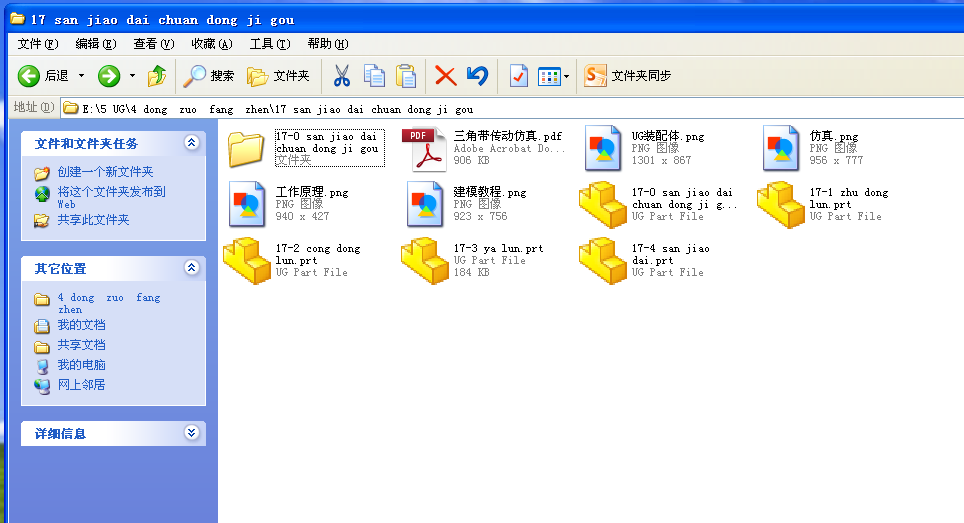Screen dimensions: 964x523
Task: Open 共享文档 link
Action: 81,345
